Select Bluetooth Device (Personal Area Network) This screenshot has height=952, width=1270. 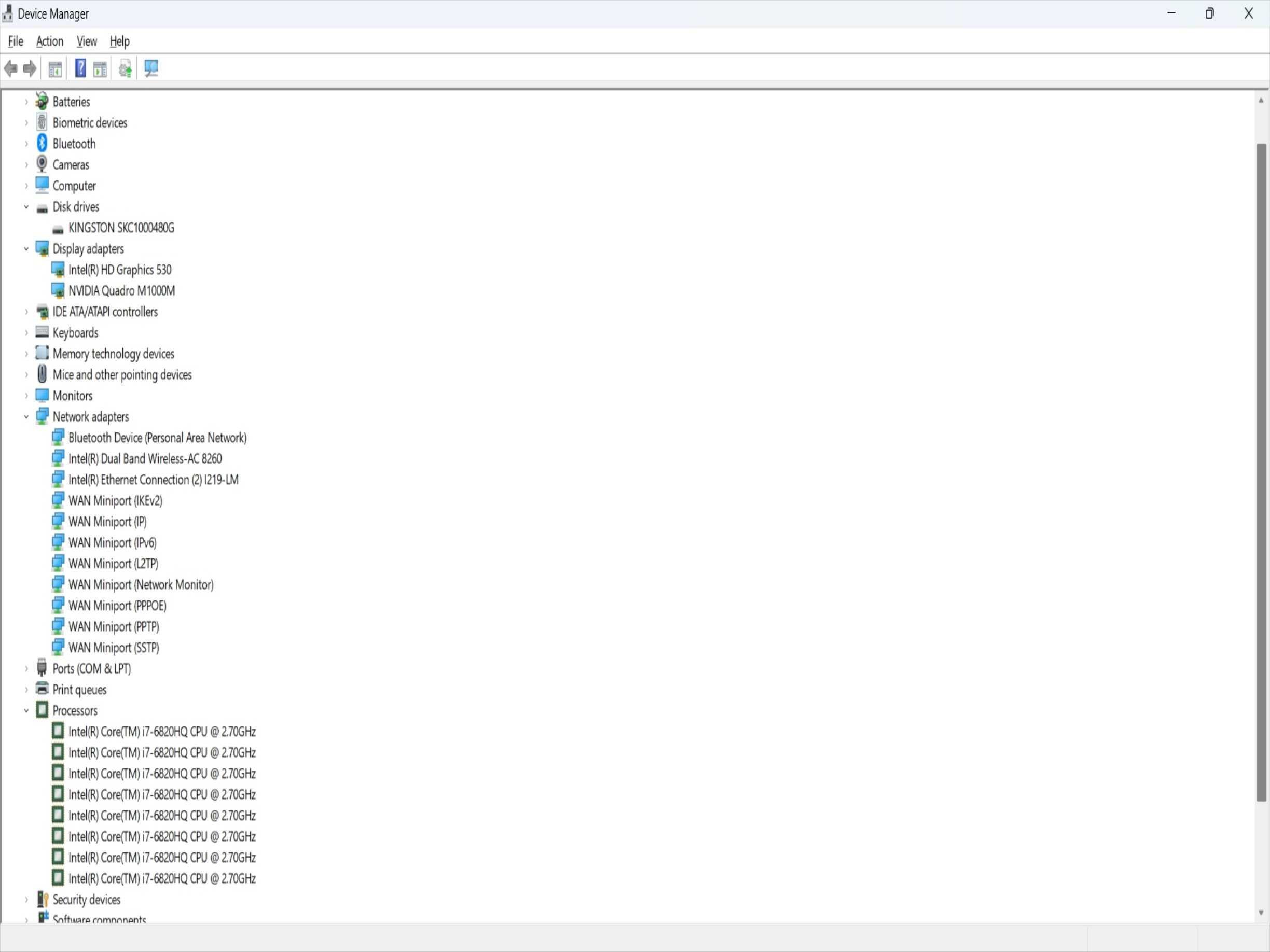(x=157, y=438)
